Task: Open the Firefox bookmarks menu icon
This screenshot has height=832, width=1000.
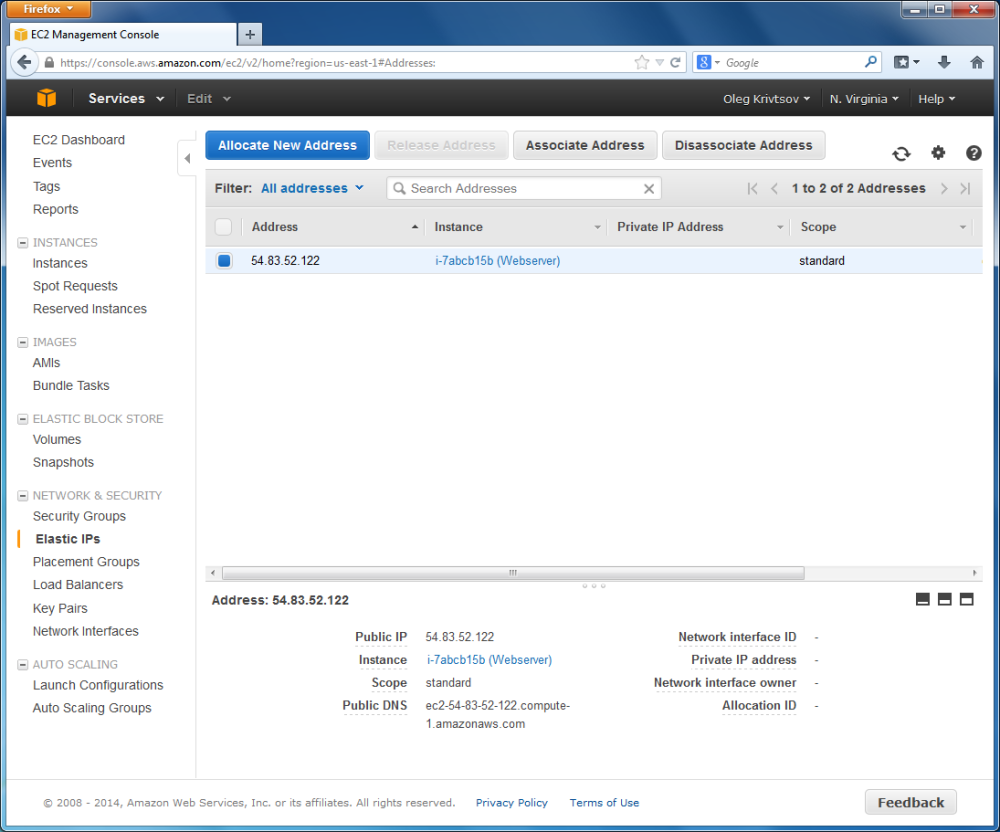Action: point(906,62)
